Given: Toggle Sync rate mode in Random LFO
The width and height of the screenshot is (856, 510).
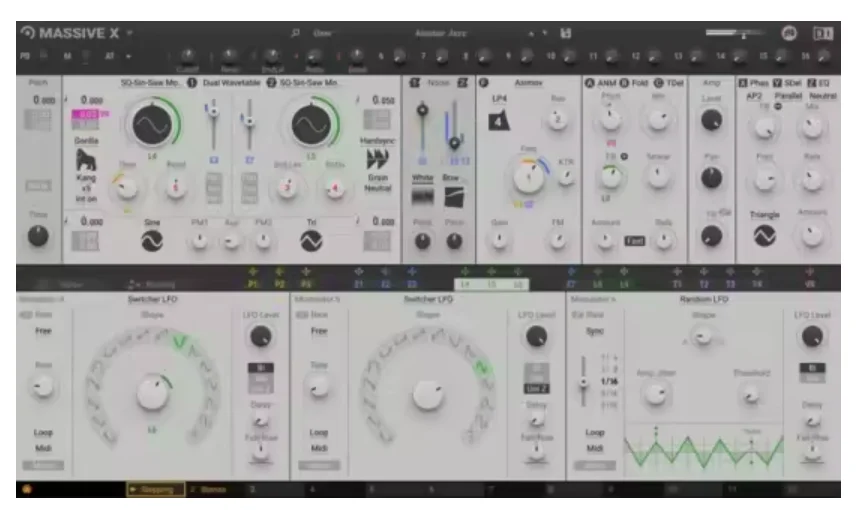Looking at the screenshot, I should [x=595, y=331].
